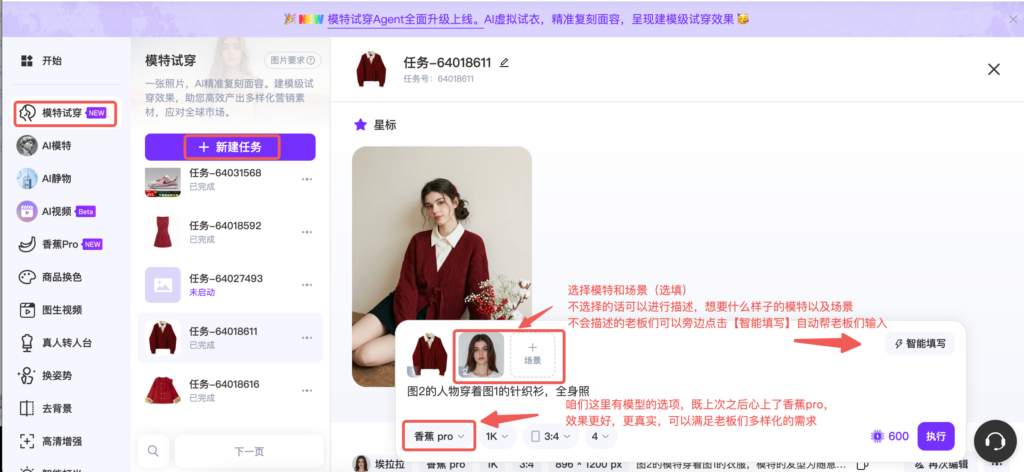Click the search magnifier icon in task list
Viewport: 1024px width, 472px height.
click(153, 451)
